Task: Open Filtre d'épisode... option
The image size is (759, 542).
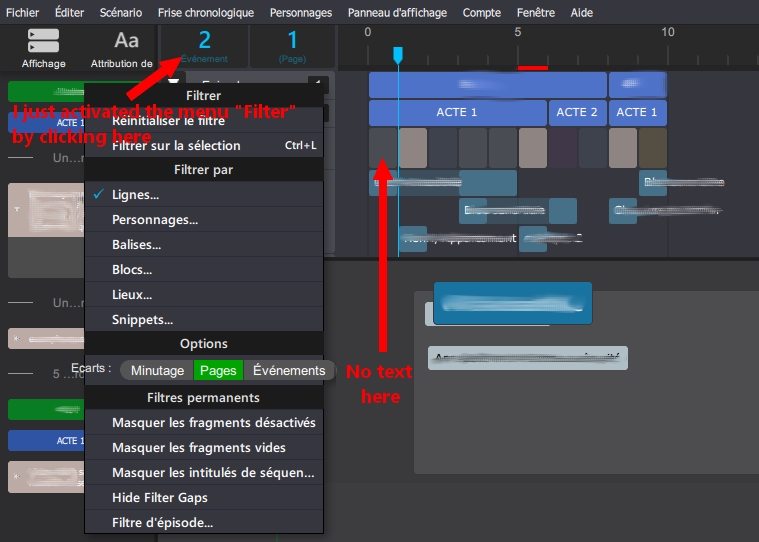Action: pyautogui.click(x=204, y=523)
